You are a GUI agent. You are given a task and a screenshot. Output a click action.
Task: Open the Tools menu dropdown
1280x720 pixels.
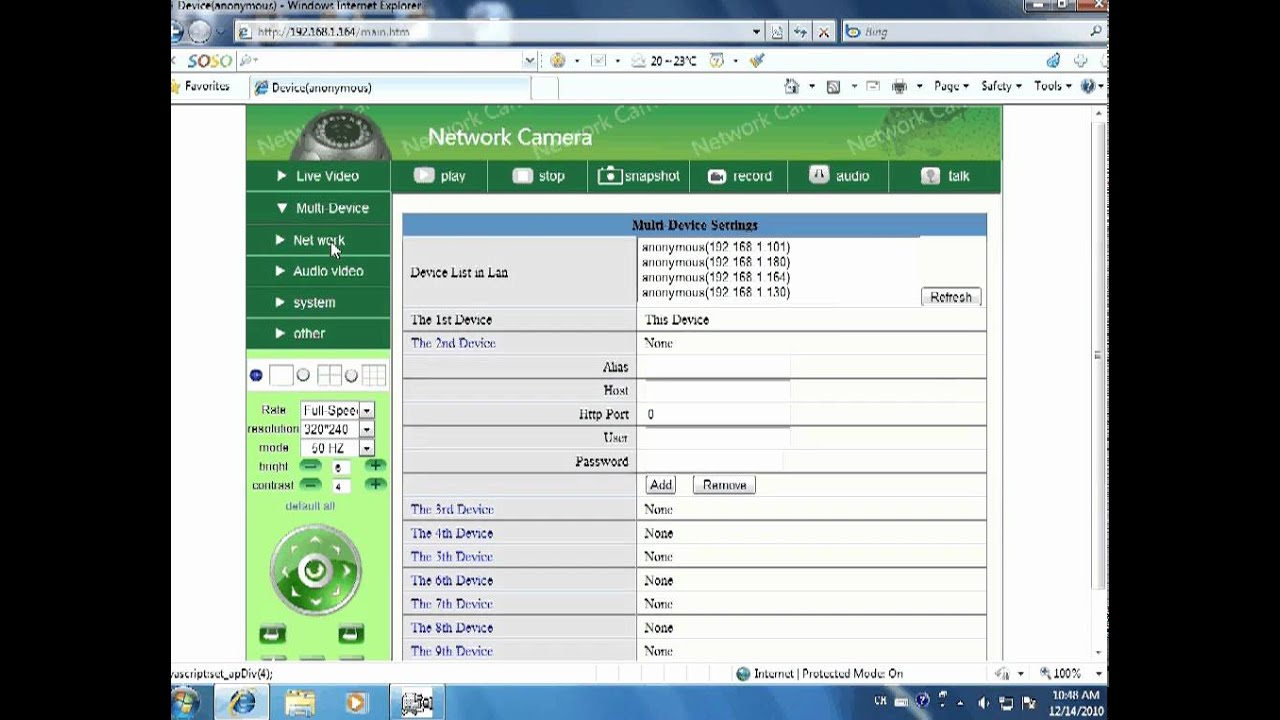tap(1055, 87)
